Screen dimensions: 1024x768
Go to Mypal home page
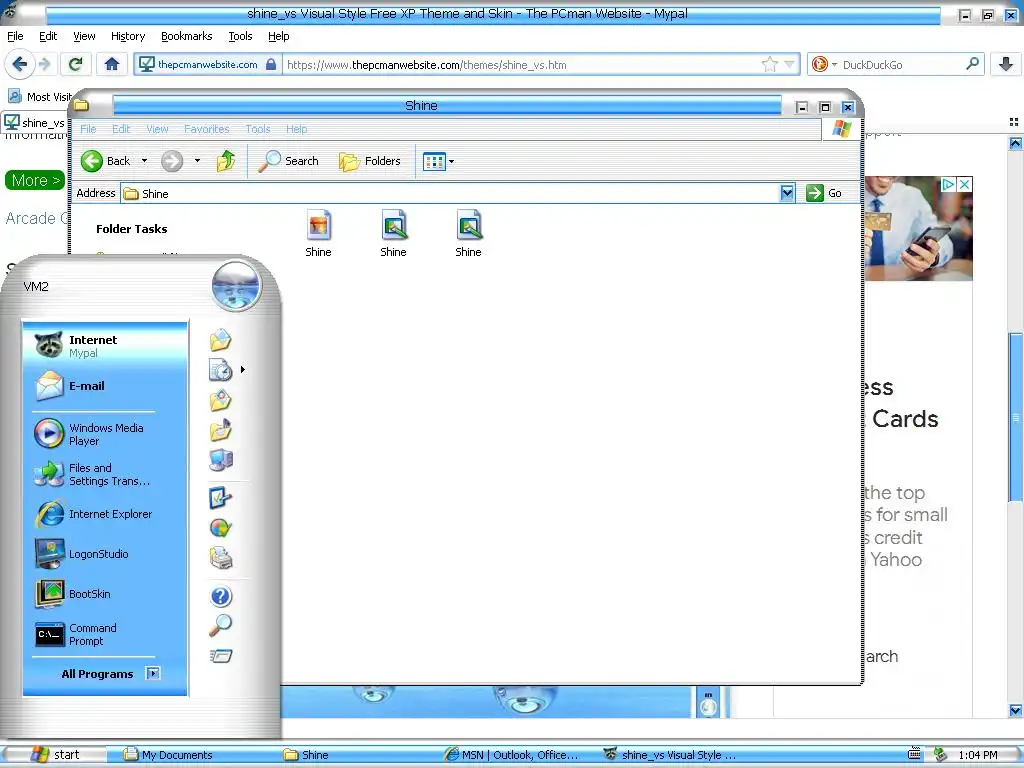click(x=112, y=64)
